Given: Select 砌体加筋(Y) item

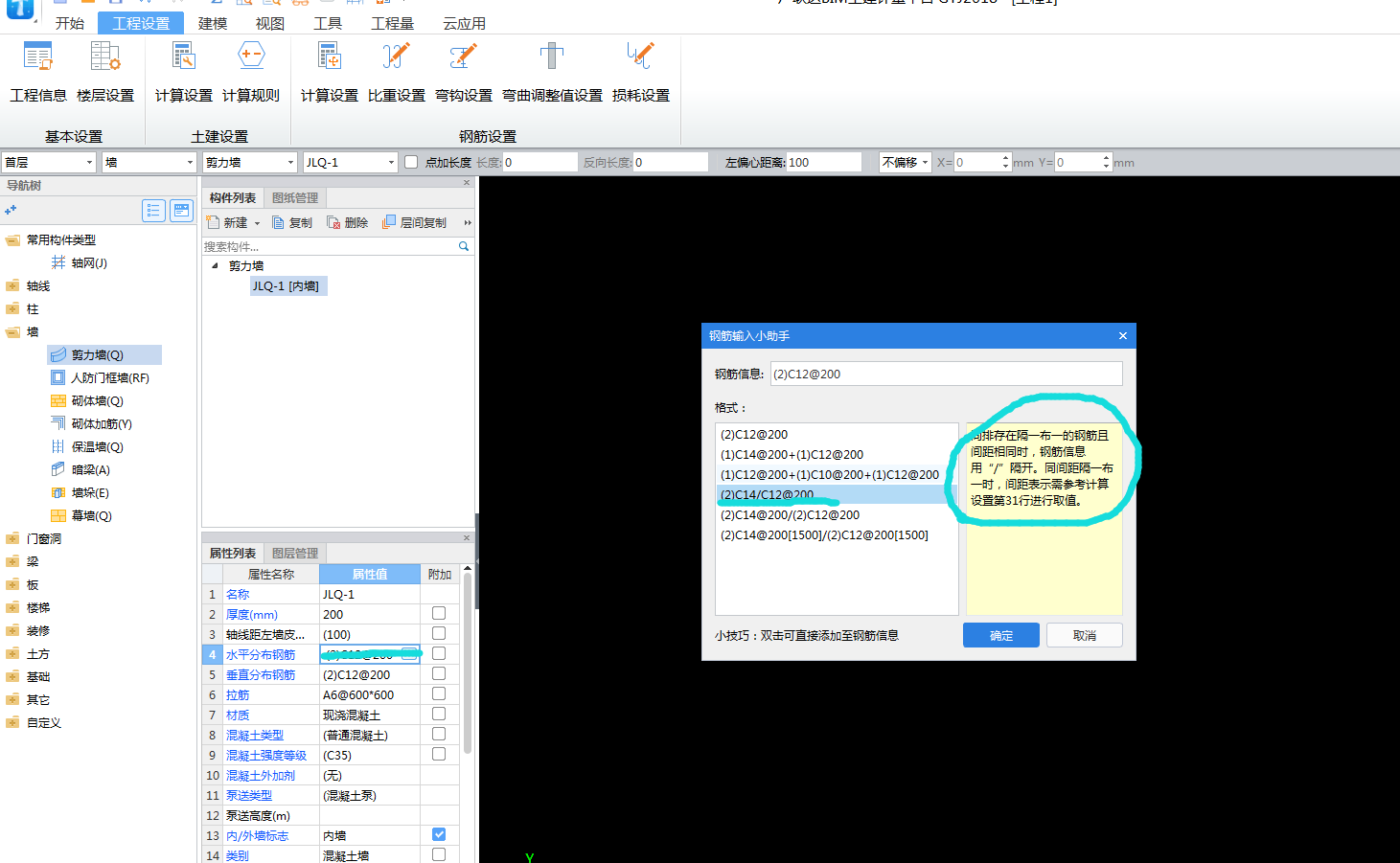Looking at the screenshot, I should coord(91,423).
